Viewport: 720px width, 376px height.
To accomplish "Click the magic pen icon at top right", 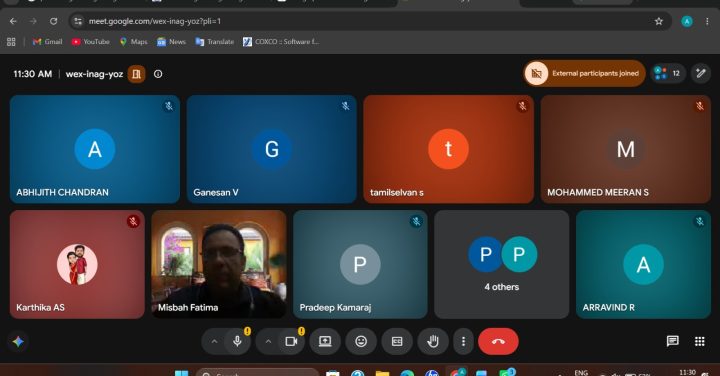I will tap(701, 73).
